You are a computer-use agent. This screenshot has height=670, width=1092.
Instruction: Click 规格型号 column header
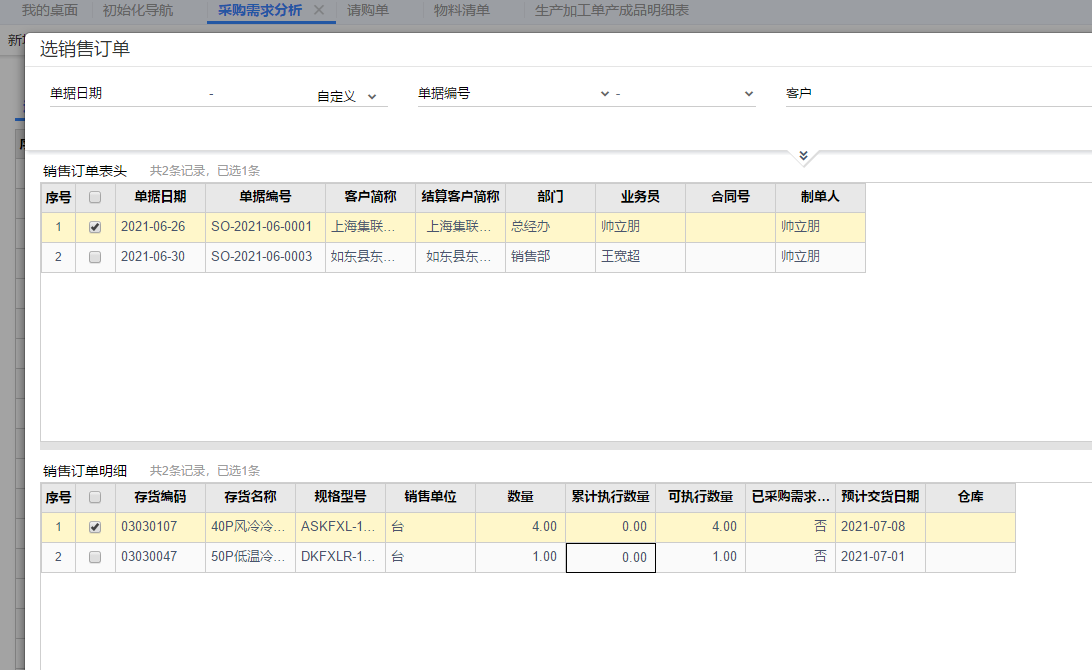[x=341, y=497]
